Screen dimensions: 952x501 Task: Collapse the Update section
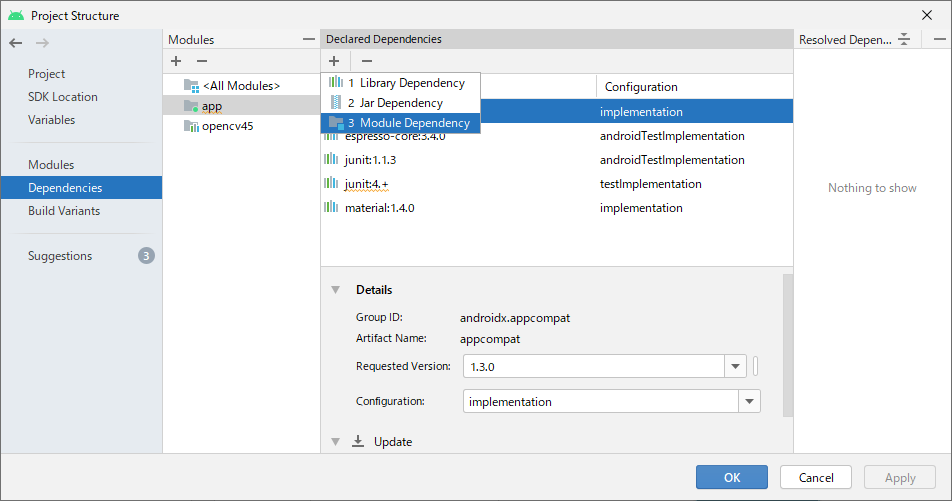coord(336,441)
